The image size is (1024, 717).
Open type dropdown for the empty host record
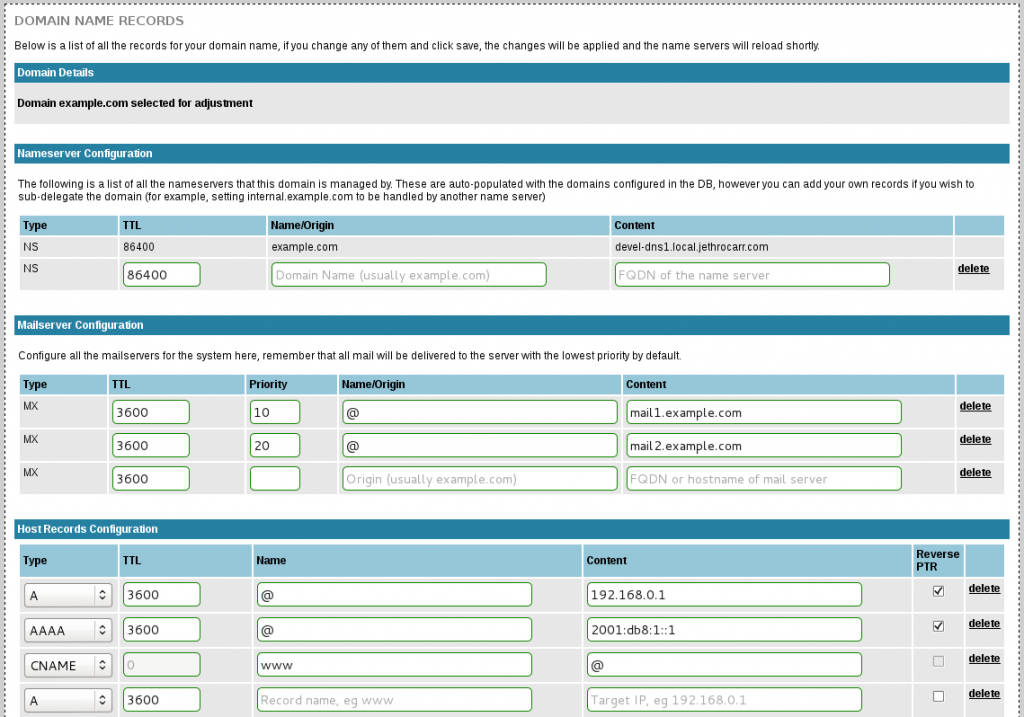(67, 700)
